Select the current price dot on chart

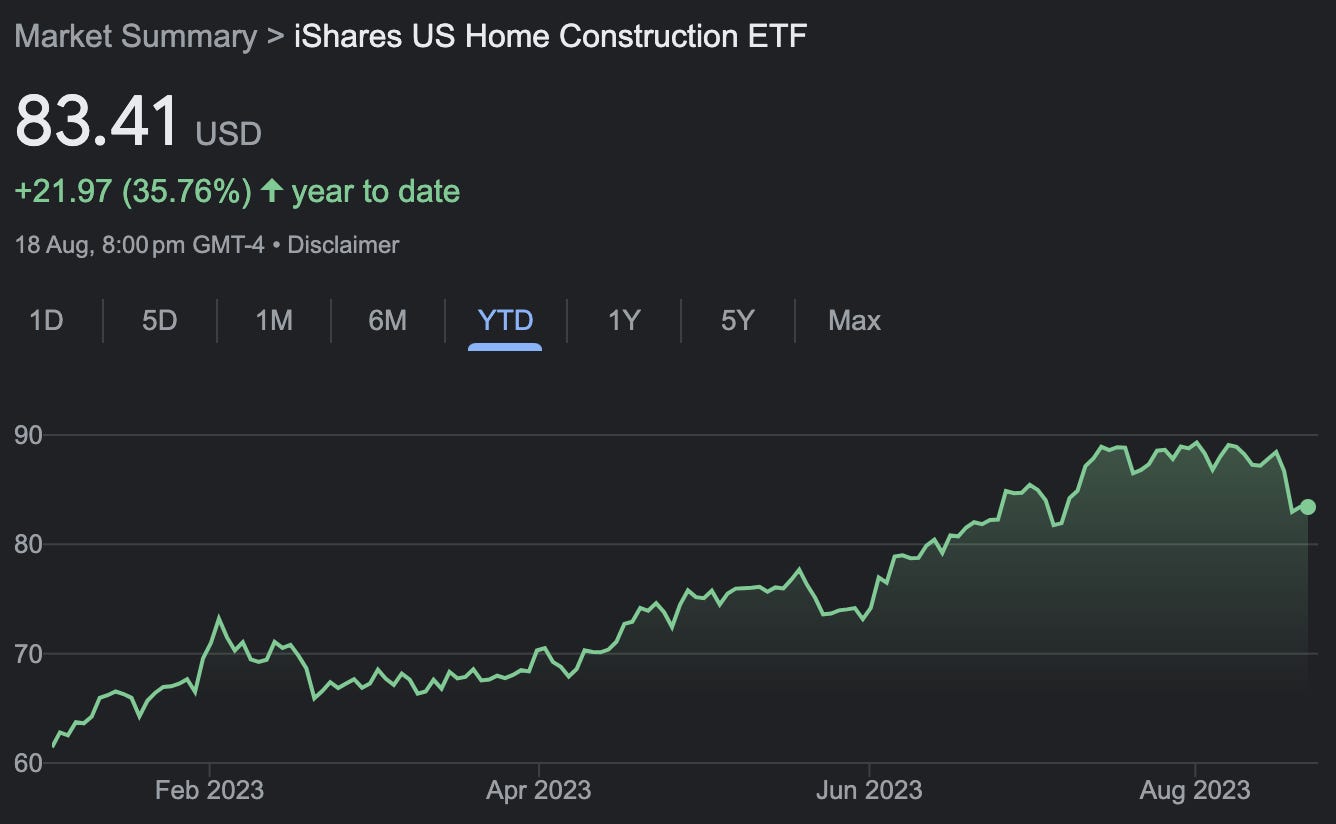coord(1305,508)
